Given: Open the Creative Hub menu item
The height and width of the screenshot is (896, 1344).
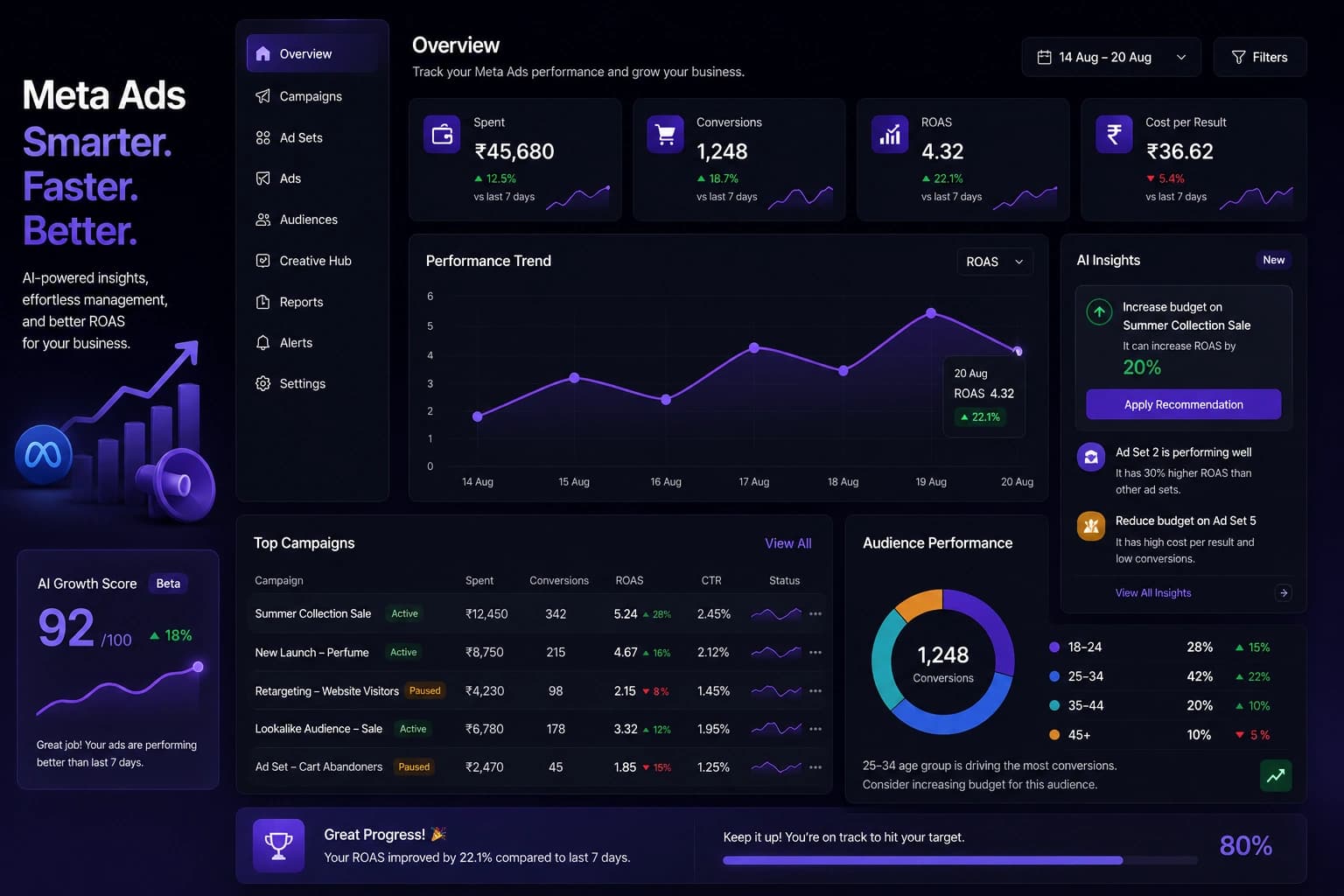Looking at the screenshot, I should point(312,261).
